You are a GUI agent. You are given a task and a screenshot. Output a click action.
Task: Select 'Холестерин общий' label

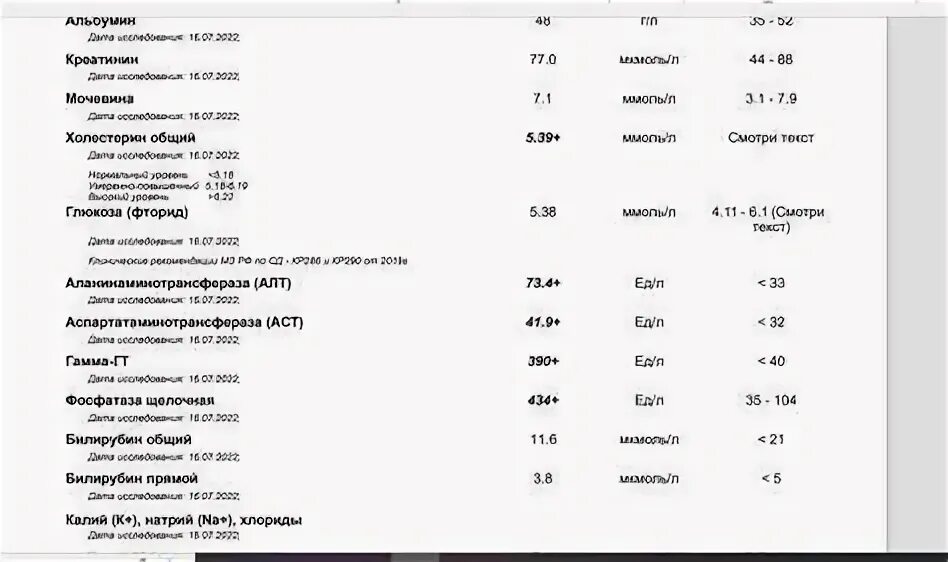[x=130, y=138]
